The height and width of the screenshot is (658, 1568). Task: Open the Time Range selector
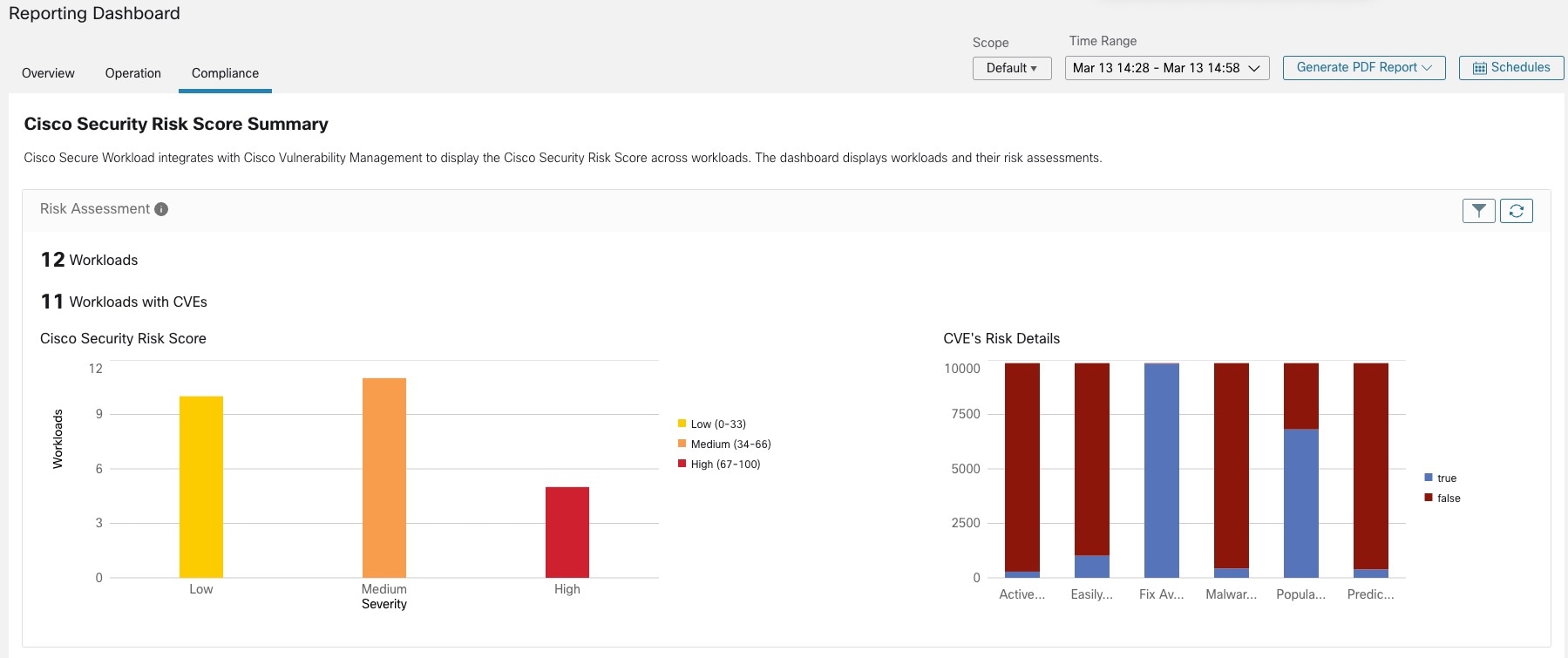[x=1167, y=68]
